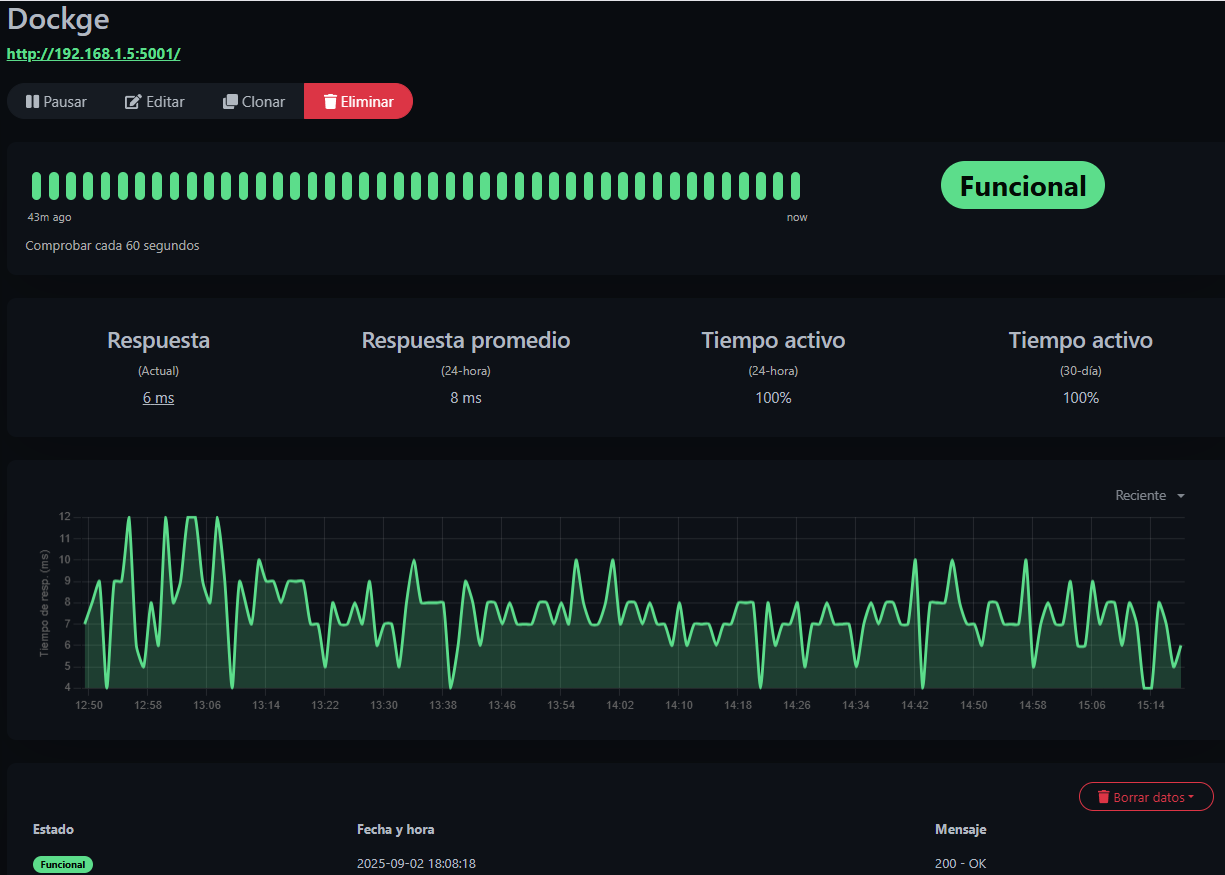Screen dimensions: 1225x875
Task: Click the 14:02 label on chart axis
Action: pyautogui.click(x=620, y=705)
